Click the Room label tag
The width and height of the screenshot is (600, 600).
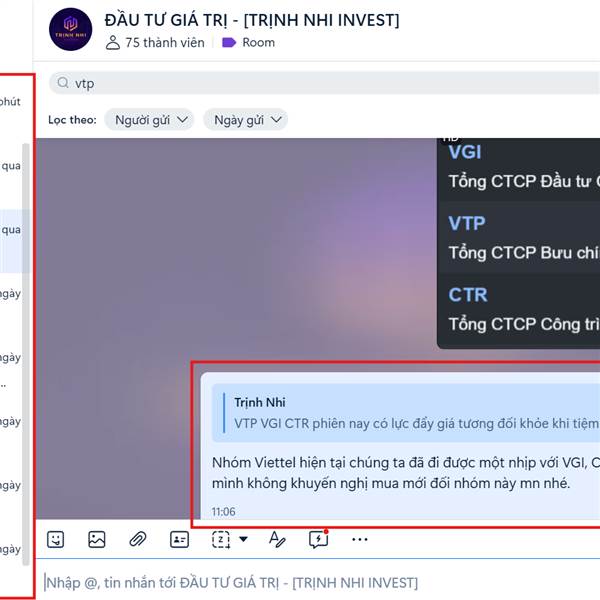[x=248, y=42]
